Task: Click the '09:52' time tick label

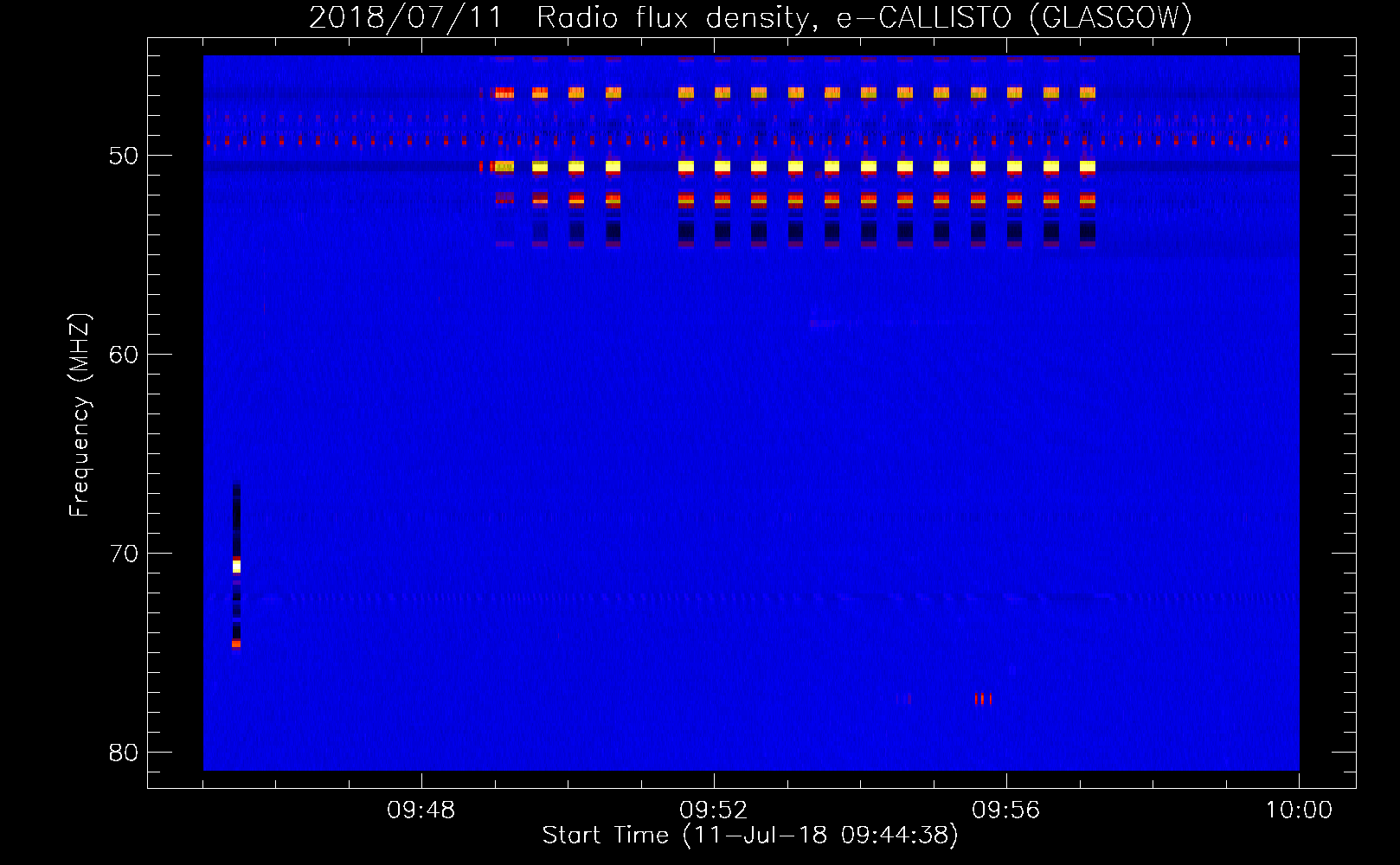Action: coord(713,810)
